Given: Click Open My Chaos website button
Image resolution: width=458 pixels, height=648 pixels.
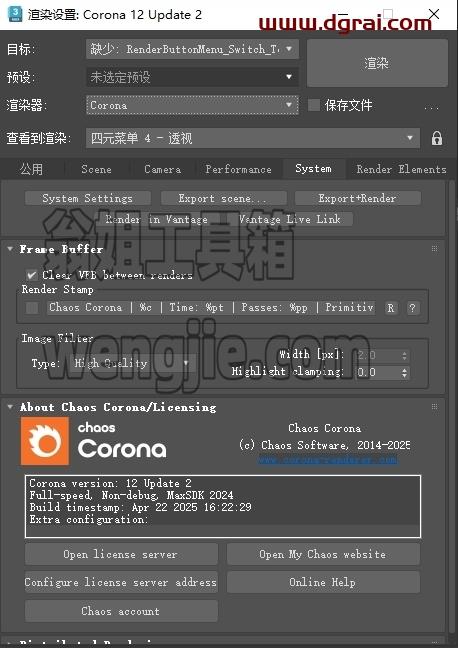Looking at the screenshot, I should 323,554.
